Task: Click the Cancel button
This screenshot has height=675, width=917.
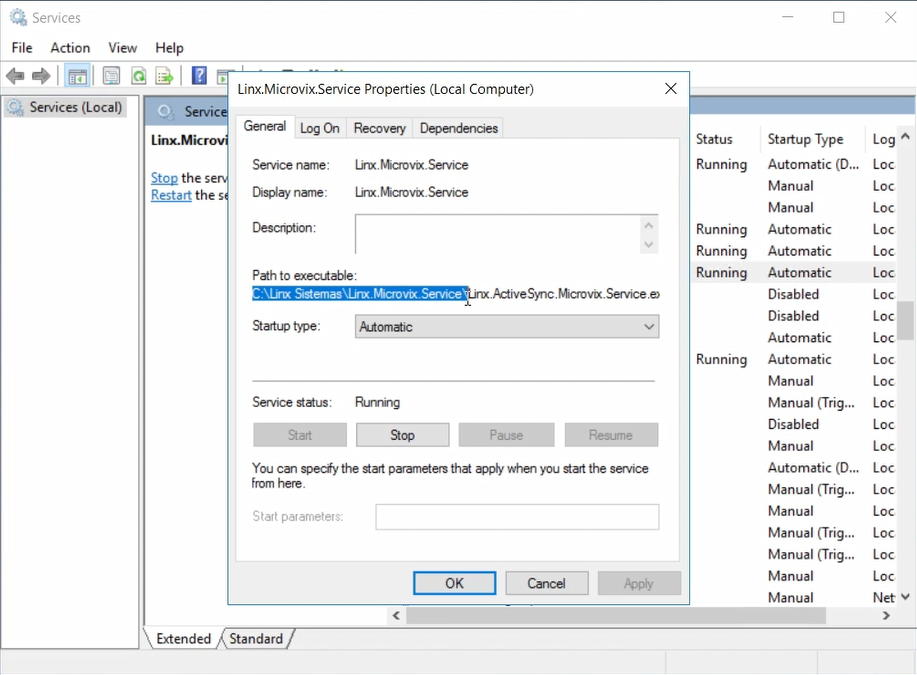Action: point(546,583)
